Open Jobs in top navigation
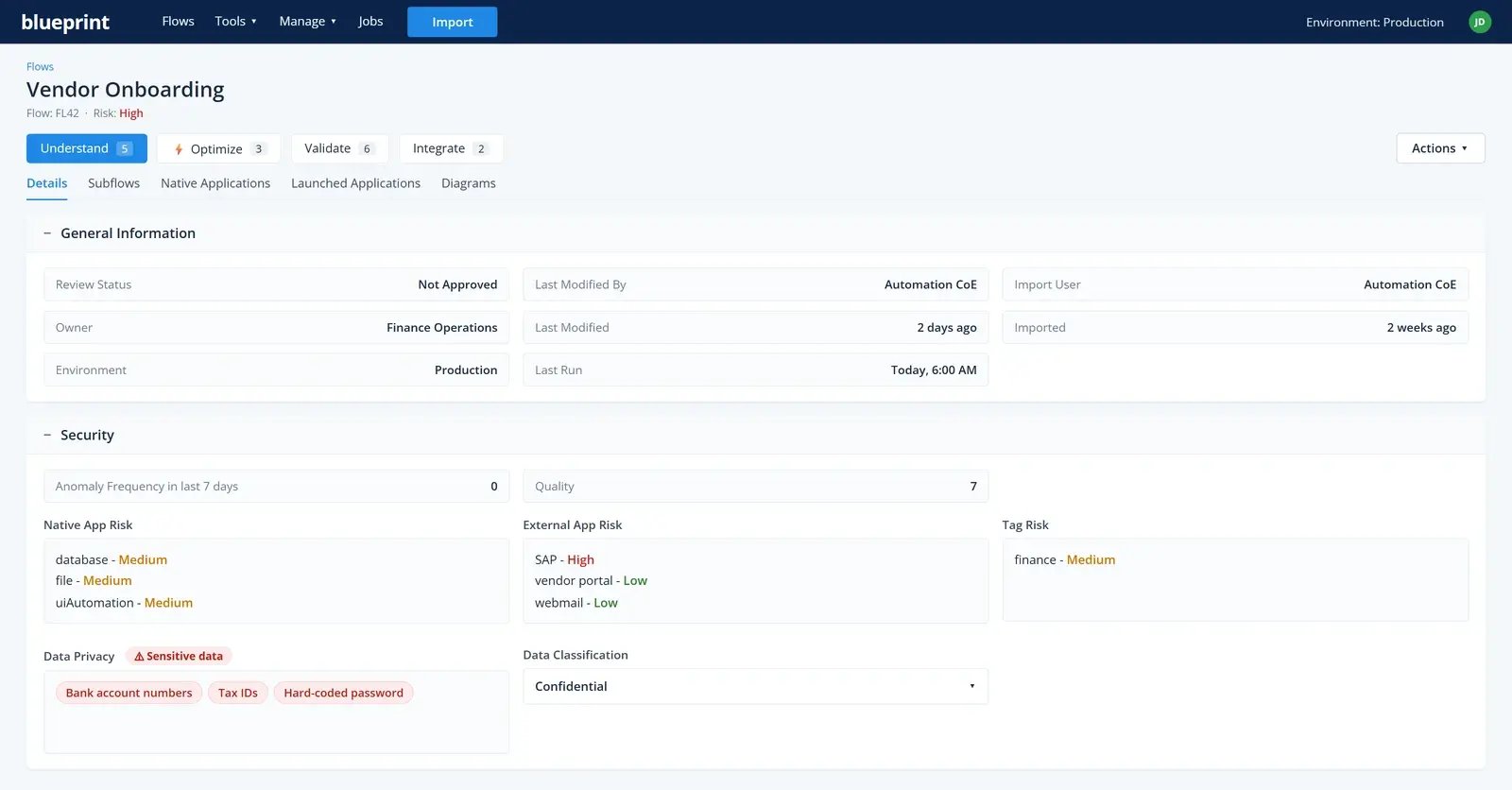This screenshot has width=1512, height=790. 370,21
